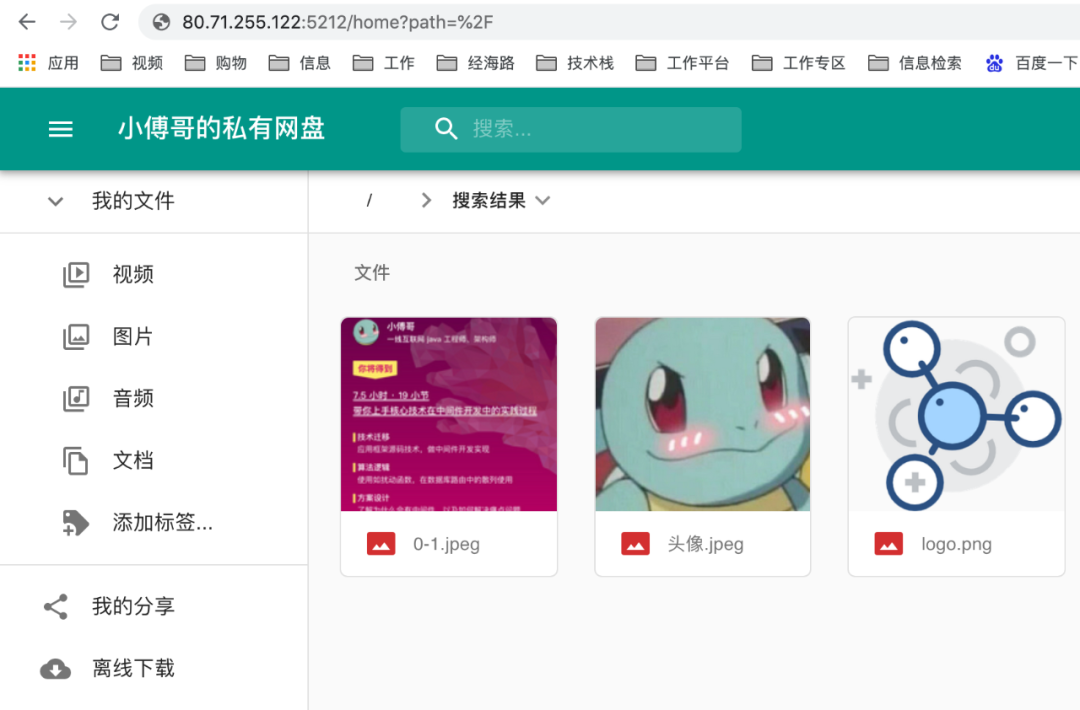Click the 视频 video library icon
The width and height of the screenshot is (1080, 710).
click(x=76, y=275)
